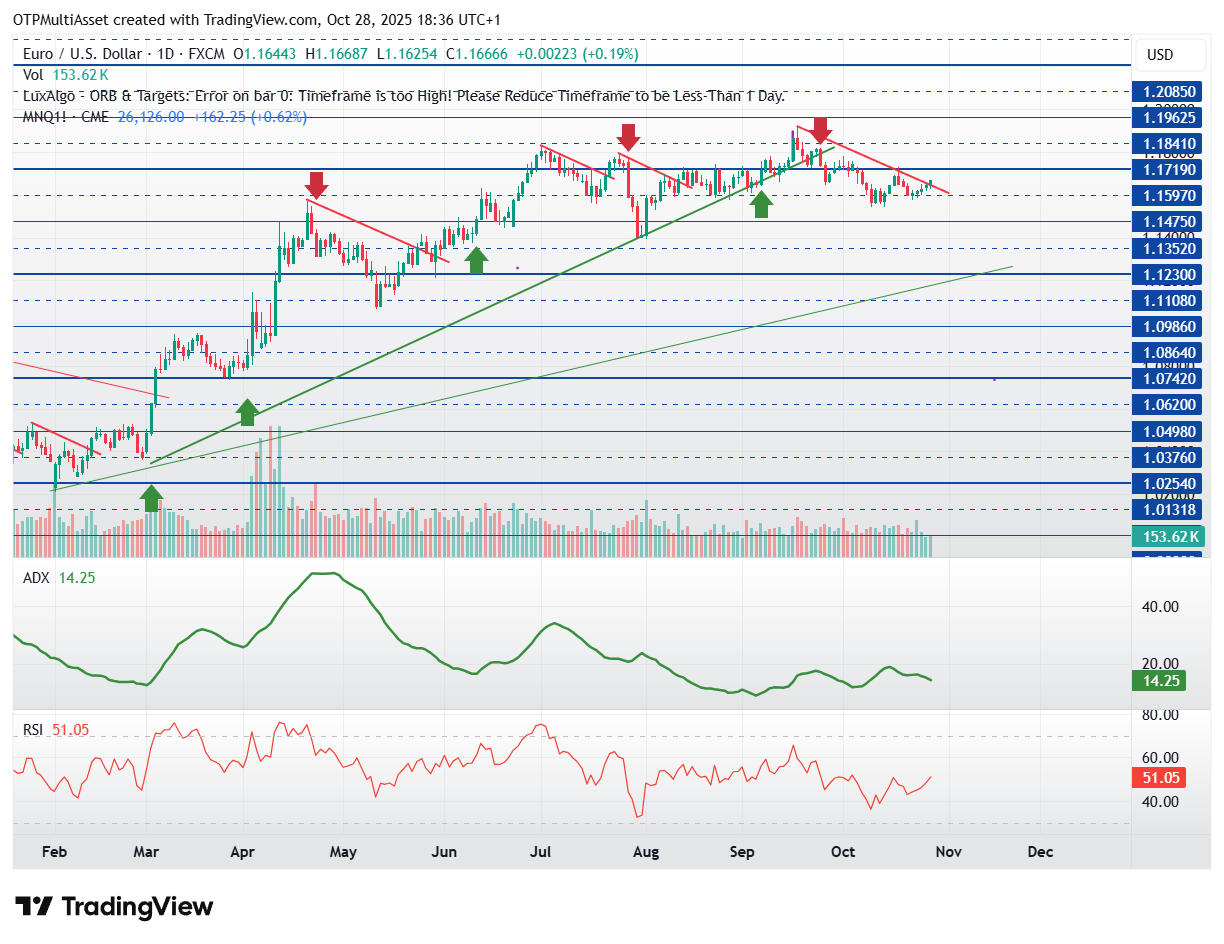
Task: Click the 1.09860 price level label
Action: [1169, 326]
